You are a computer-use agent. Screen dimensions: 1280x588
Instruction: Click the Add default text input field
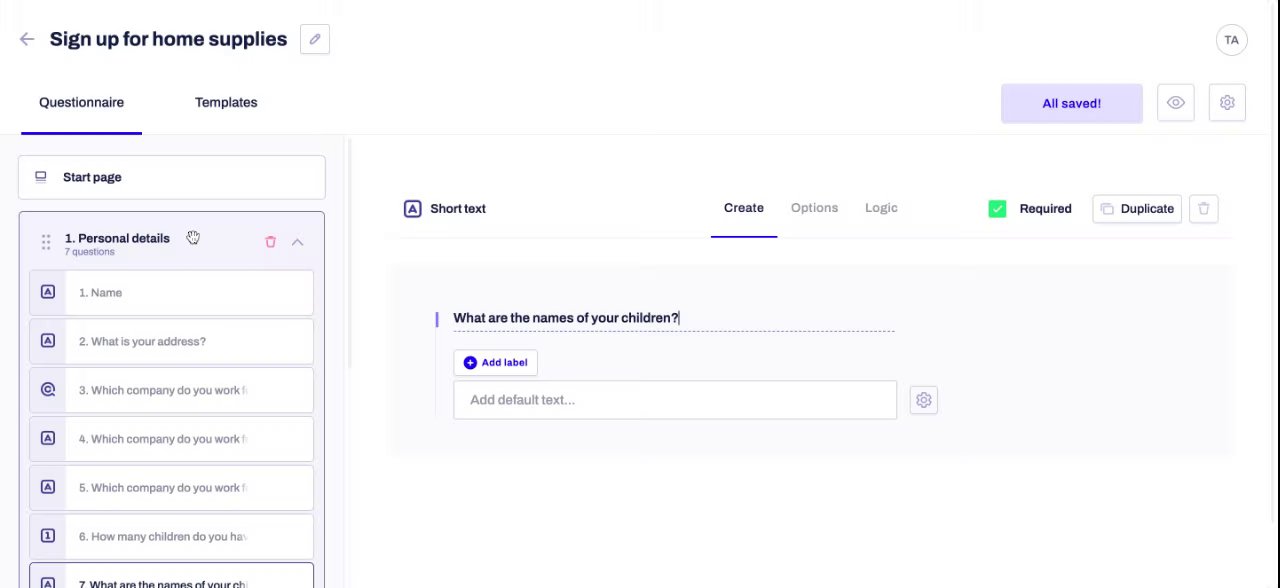pos(675,400)
